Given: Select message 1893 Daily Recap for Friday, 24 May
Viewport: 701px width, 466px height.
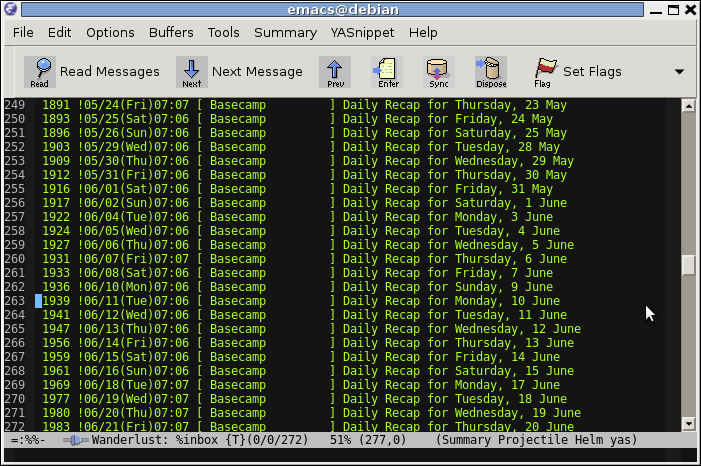Looking at the screenshot, I should 297,119.
